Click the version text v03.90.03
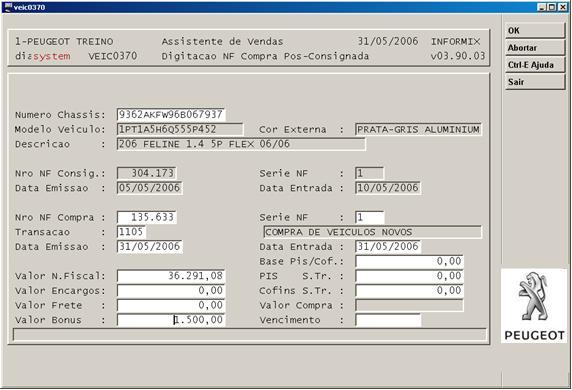 click(458, 56)
